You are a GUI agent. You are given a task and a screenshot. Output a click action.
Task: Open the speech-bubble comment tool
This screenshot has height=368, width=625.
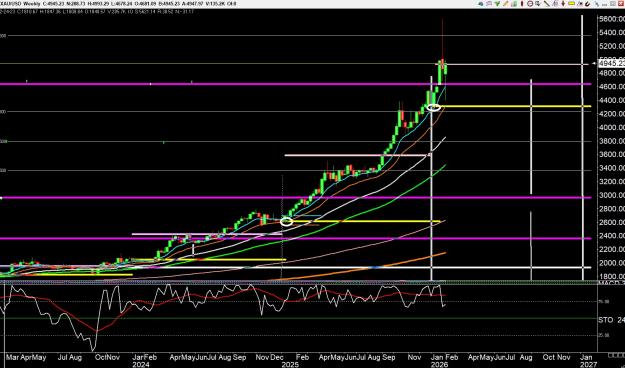tap(489, 4)
